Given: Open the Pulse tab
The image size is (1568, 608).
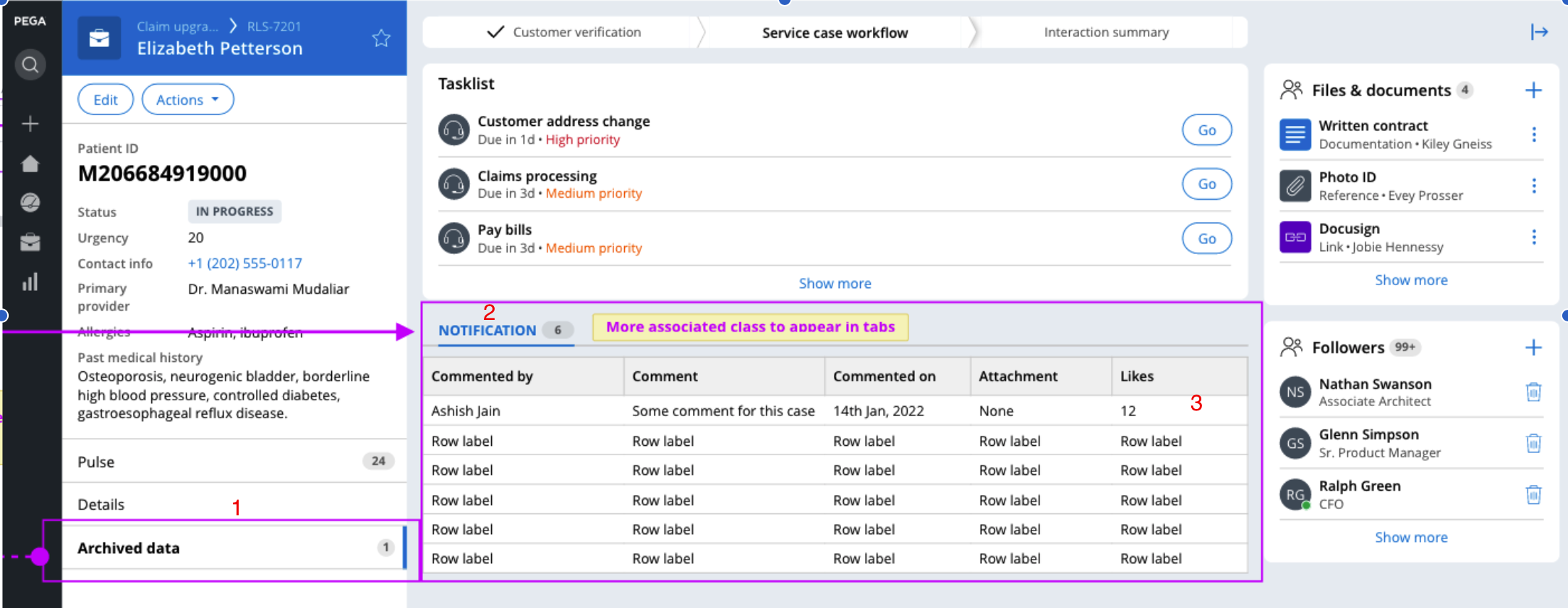Looking at the screenshot, I should click(x=234, y=462).
